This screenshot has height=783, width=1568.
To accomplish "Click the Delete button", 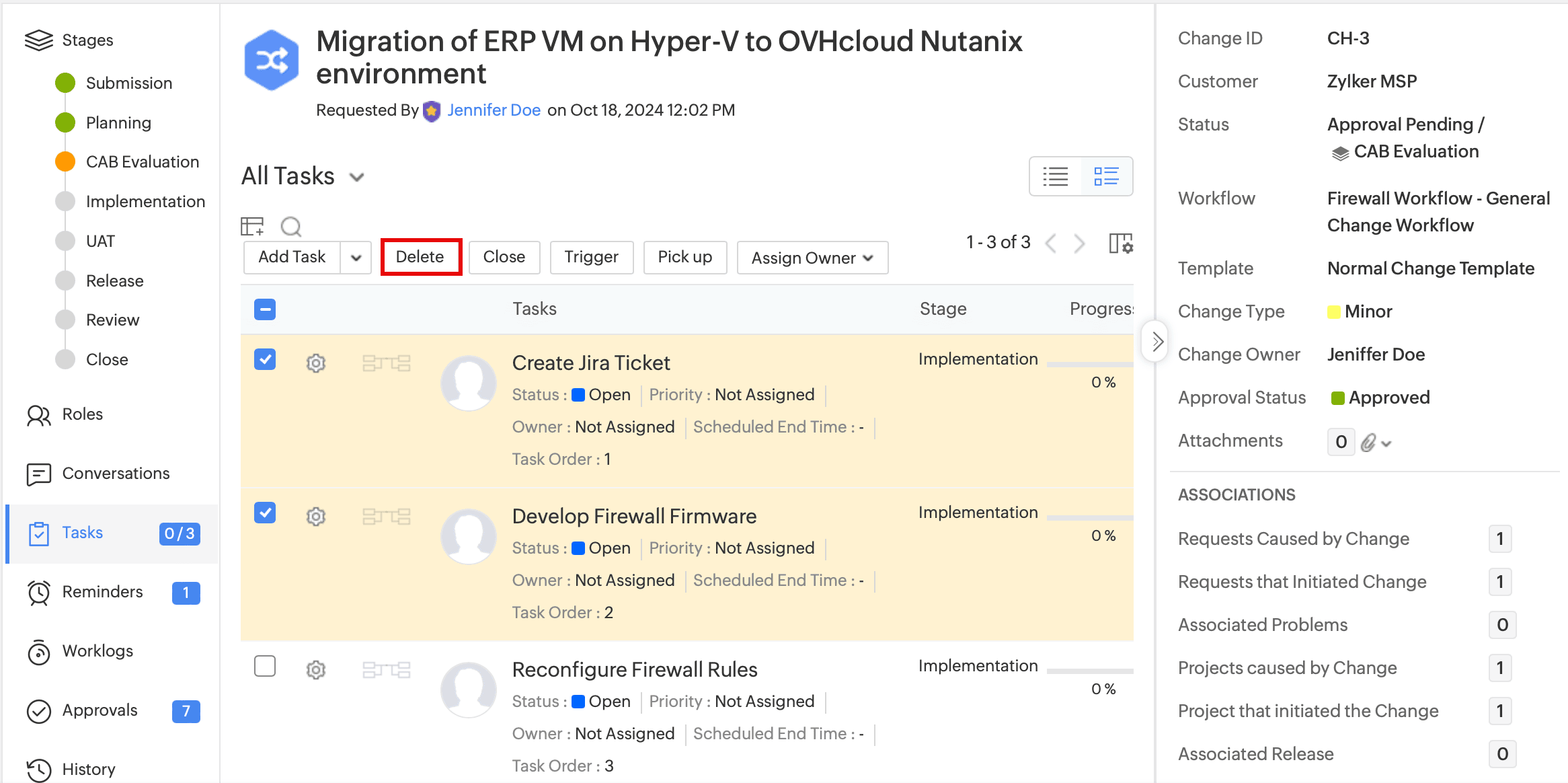I will pyautogui.click(x=420, y=257).
